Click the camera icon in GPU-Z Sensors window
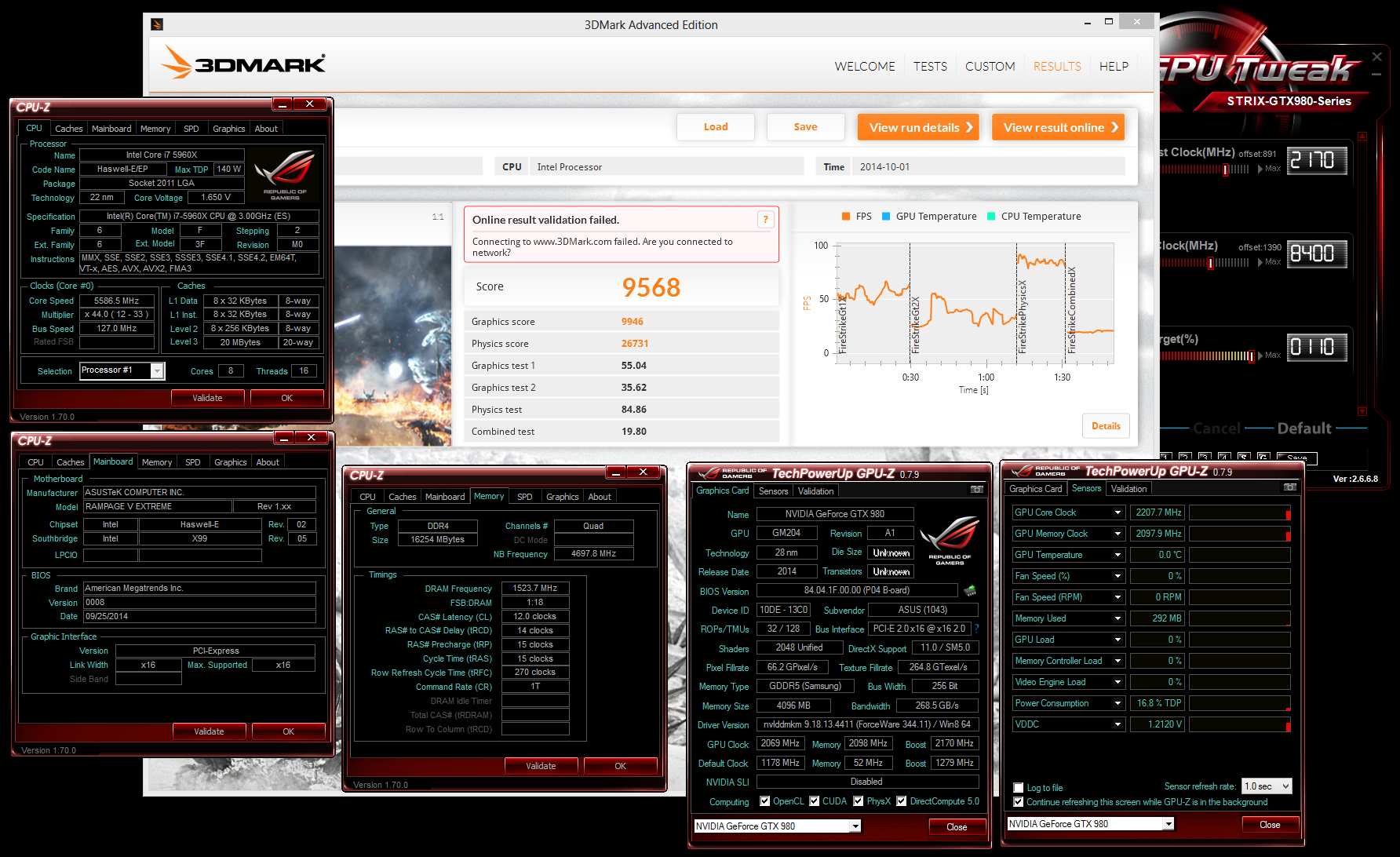Screen dimensions: 1400x857 tap(1290, 487)
